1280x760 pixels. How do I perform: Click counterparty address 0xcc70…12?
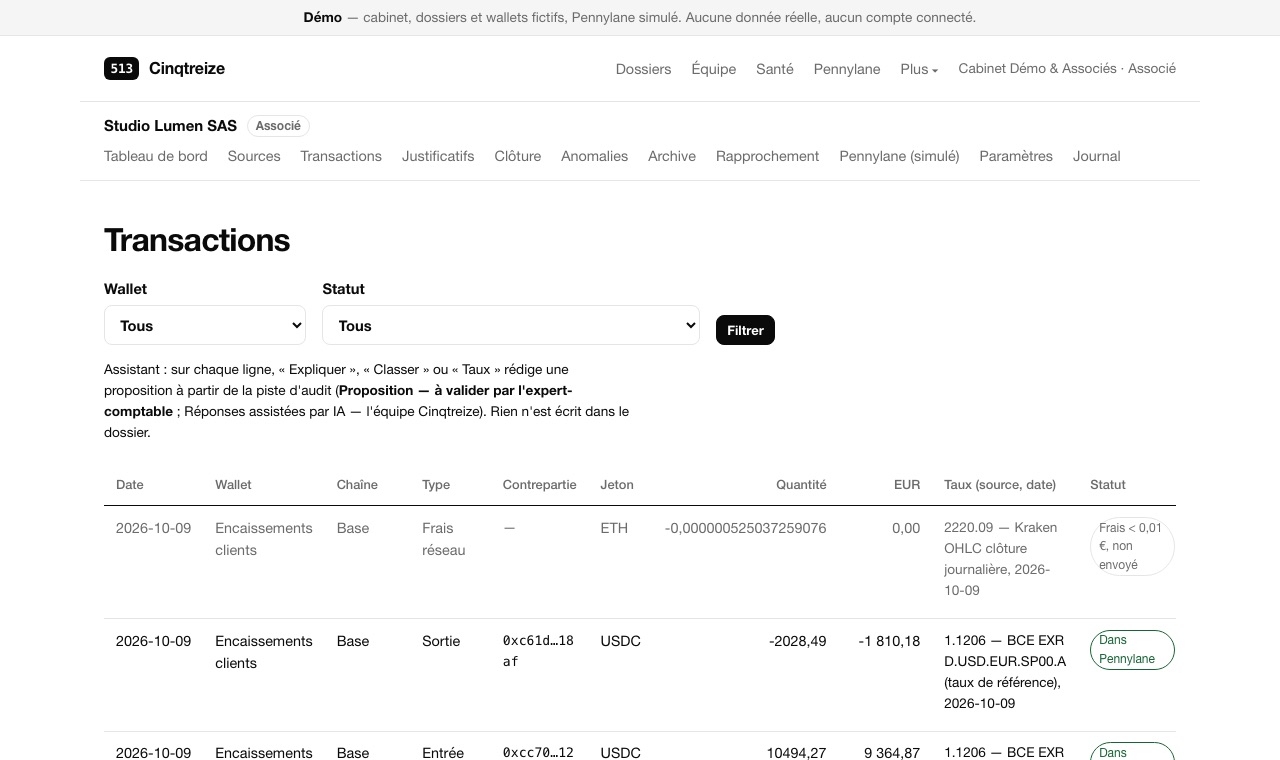click(538, 753)
